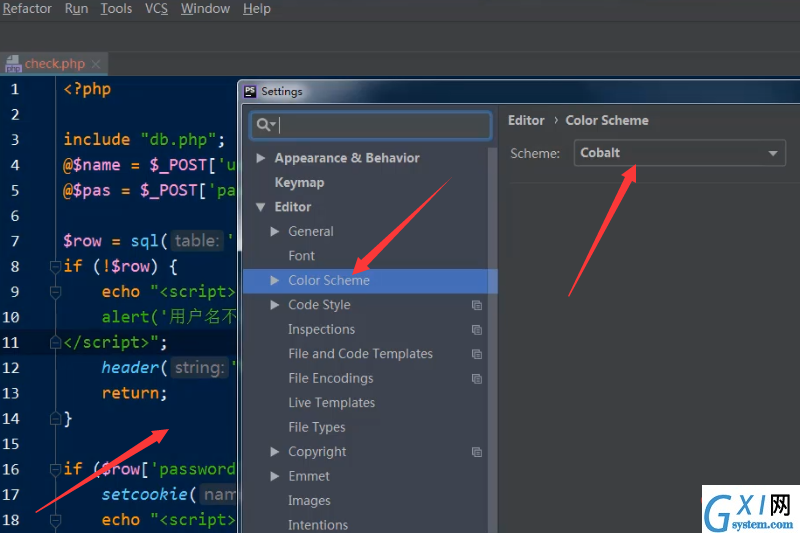Click project-level icon beside File and Code Templates
This screenshot has width=800, height=533.
coord(477,354)
